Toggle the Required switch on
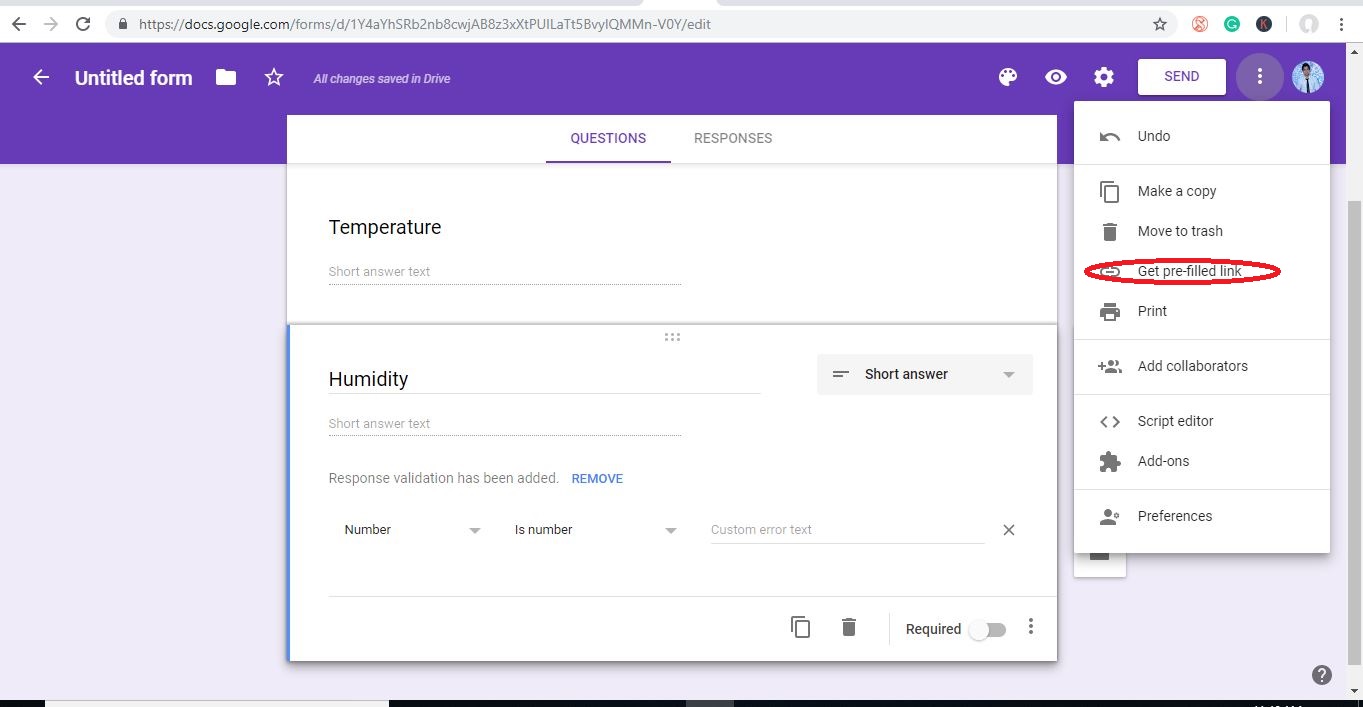This screenshot has width=1363, height=707. coord(988,629)
